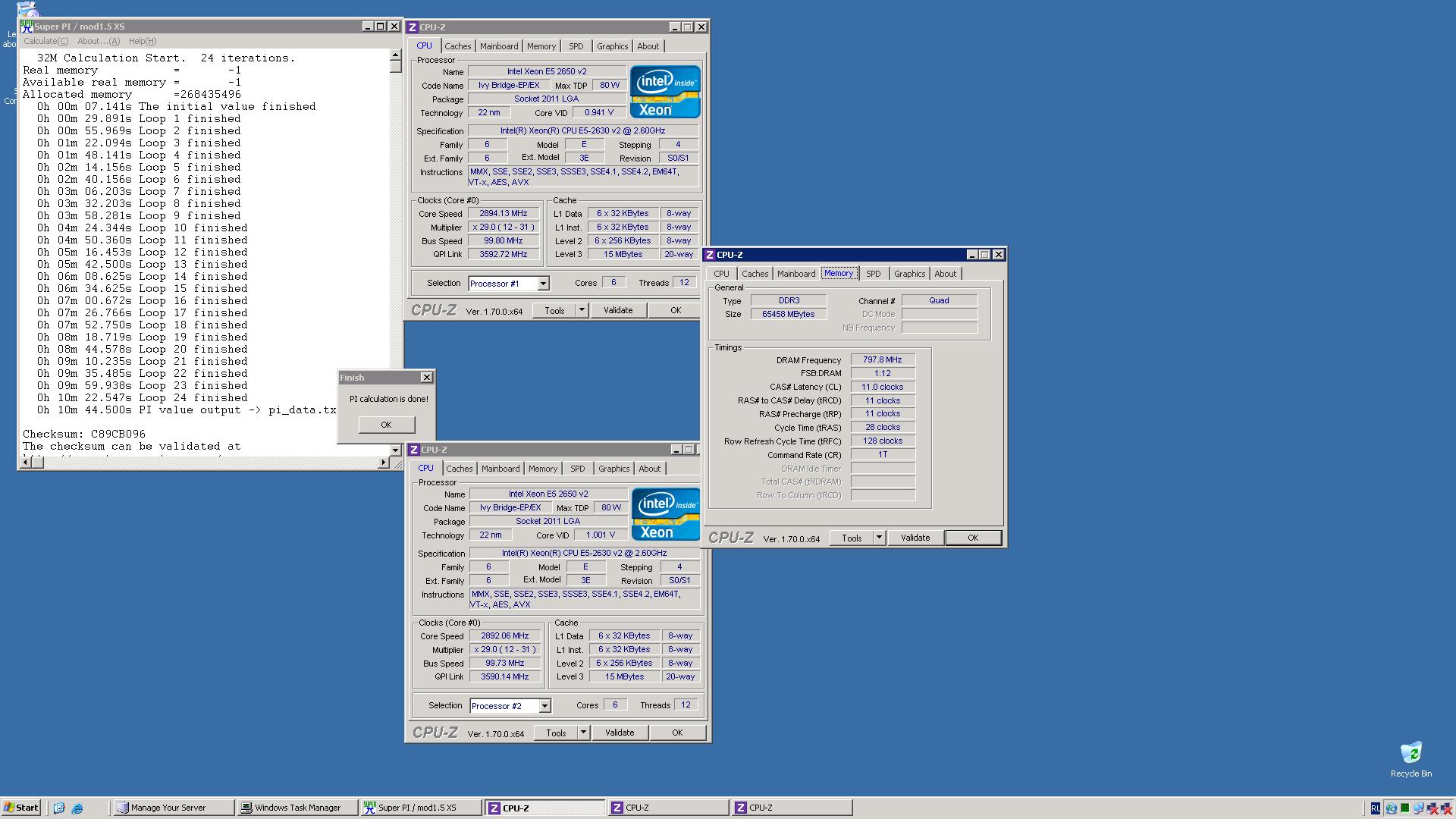Switch to Windows Task Manager taskbar item

pyautogui.click(x=297, y=808)
